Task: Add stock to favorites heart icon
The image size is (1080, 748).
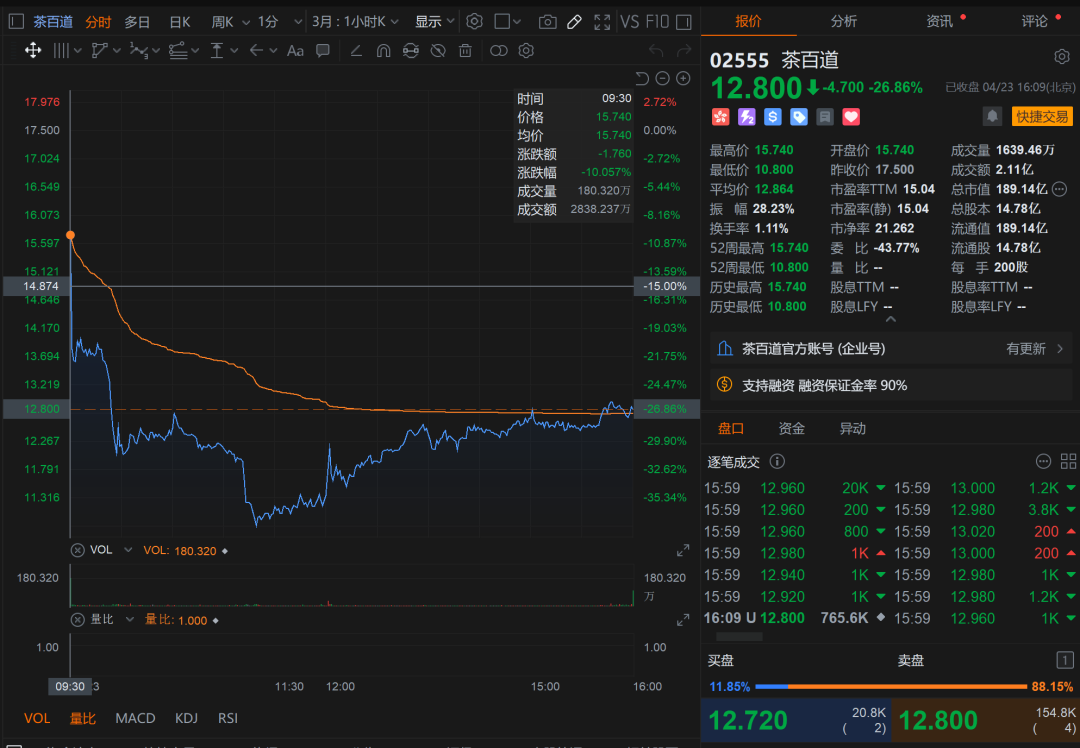Action: tap(851, 117)
